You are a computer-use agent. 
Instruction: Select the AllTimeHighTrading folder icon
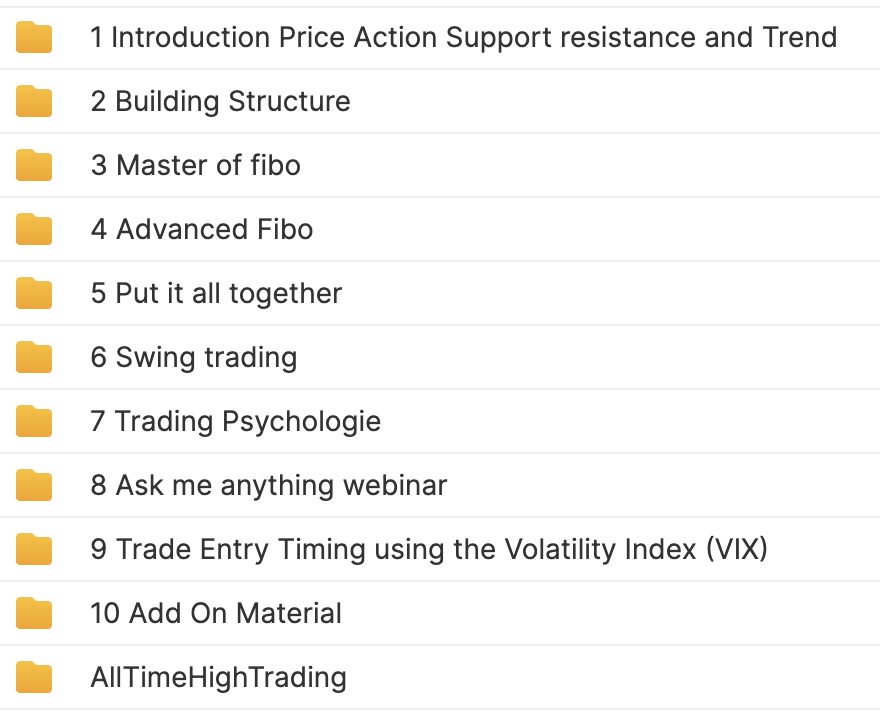click(x=34, y=677)
